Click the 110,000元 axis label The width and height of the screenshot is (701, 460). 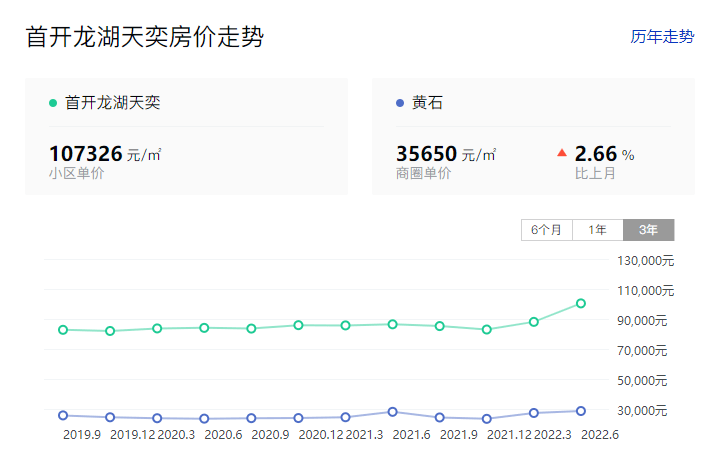pos(646,291)
